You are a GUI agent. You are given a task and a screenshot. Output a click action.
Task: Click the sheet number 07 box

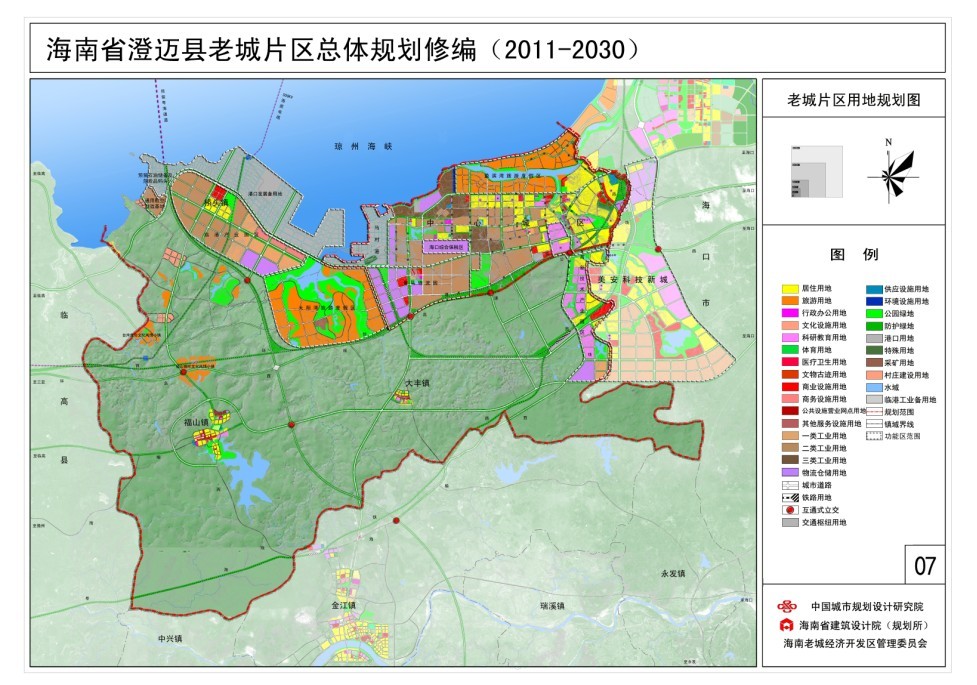[924, 566]
